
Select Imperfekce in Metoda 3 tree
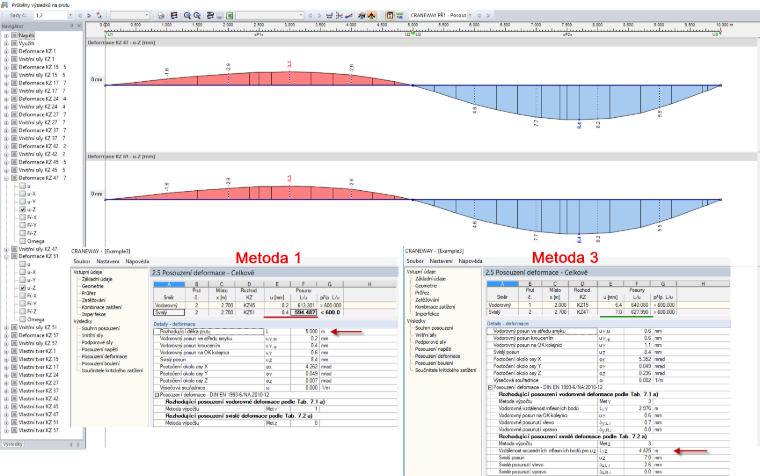point(427,314)
